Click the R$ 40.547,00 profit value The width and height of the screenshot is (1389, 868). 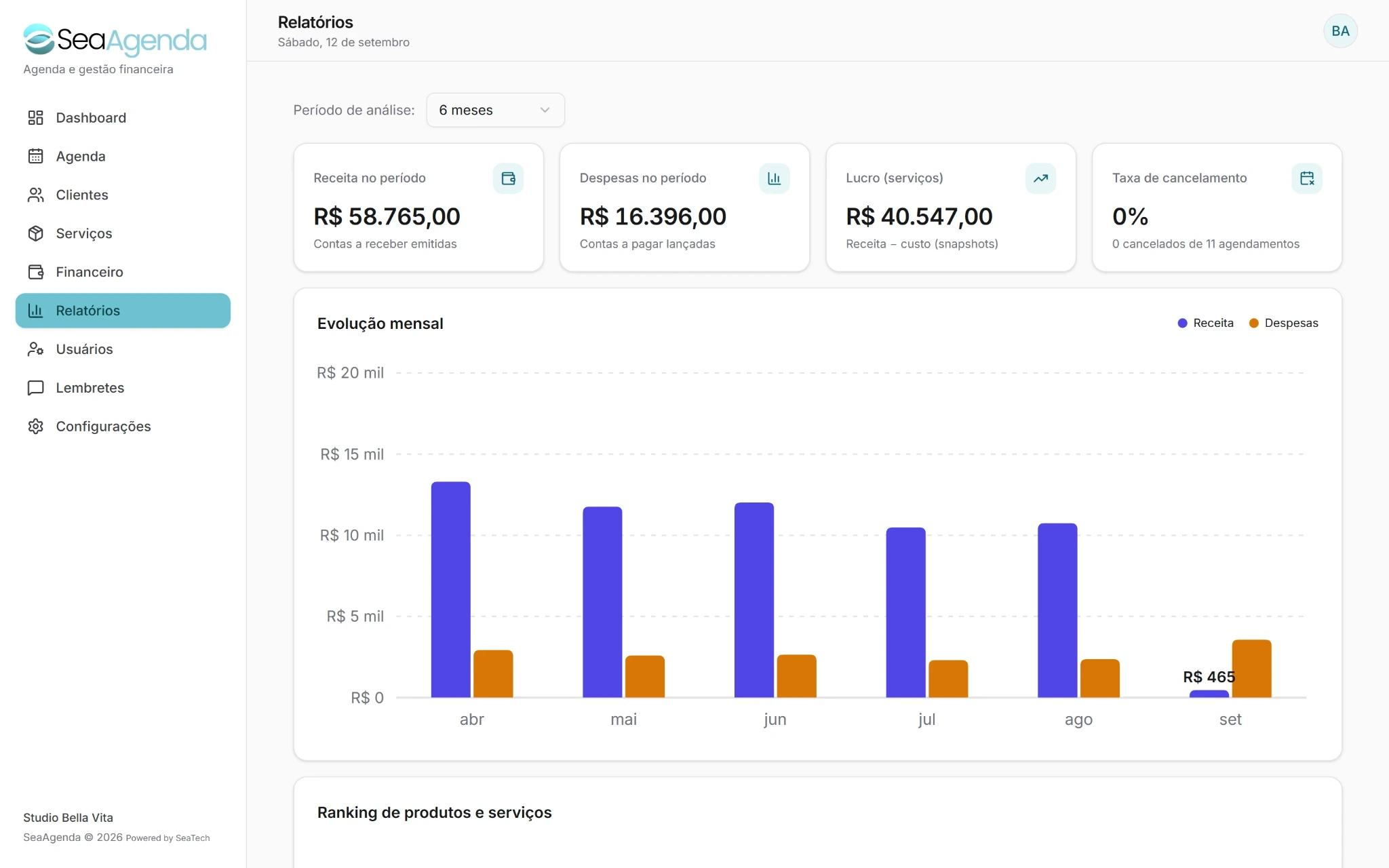(919, 216)
